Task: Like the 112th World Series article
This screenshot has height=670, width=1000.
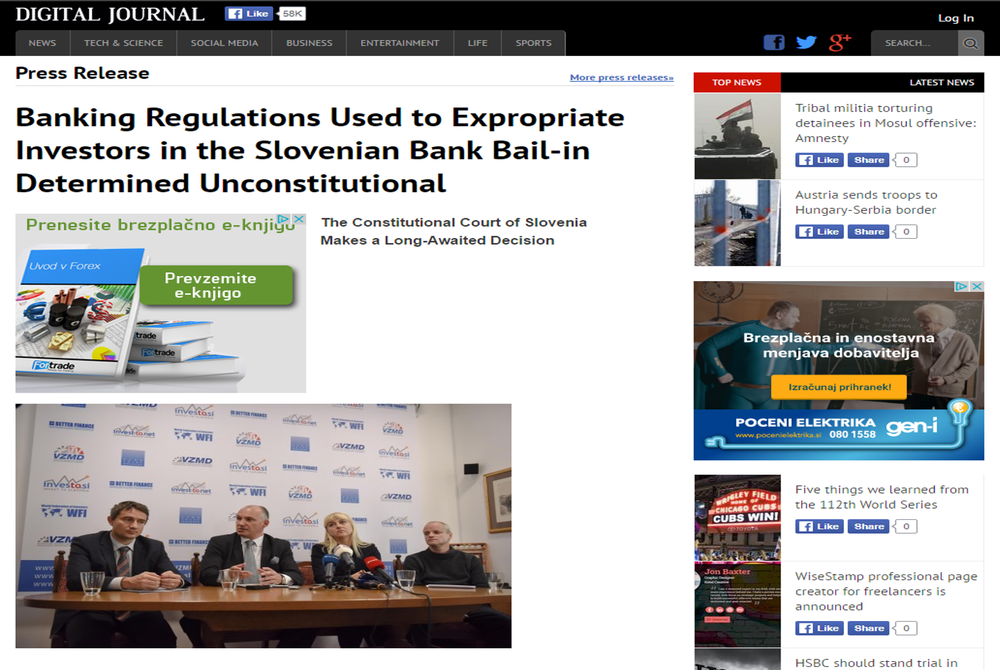Action: pos(820,526)
